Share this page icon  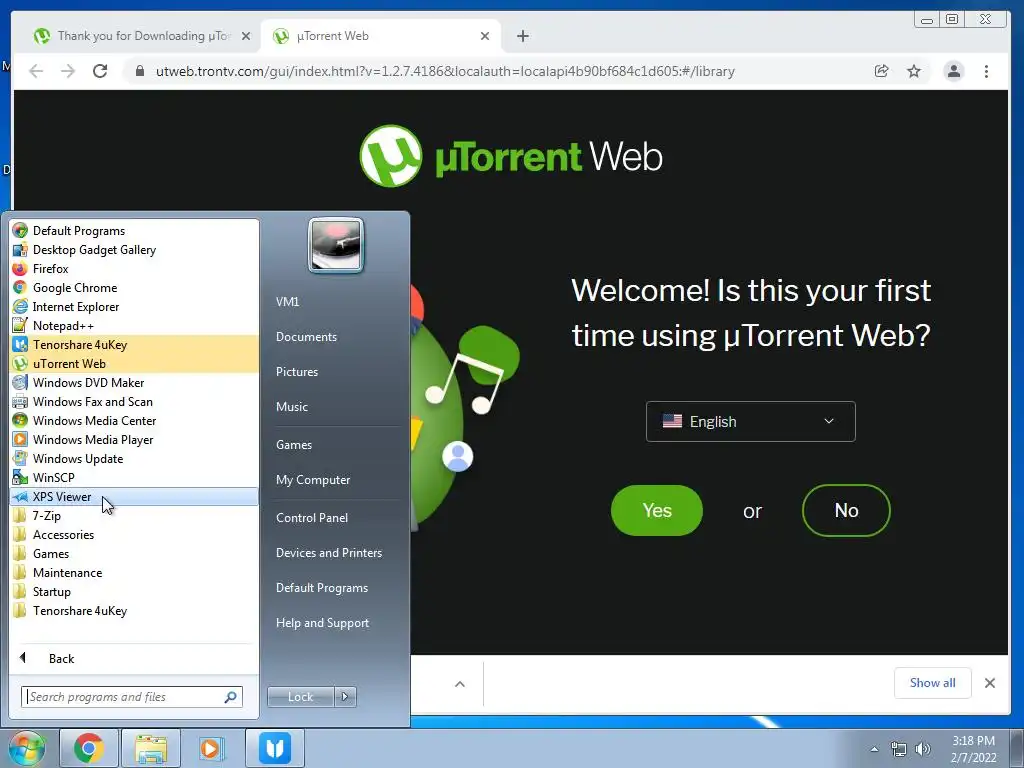[x=882, y=71]
